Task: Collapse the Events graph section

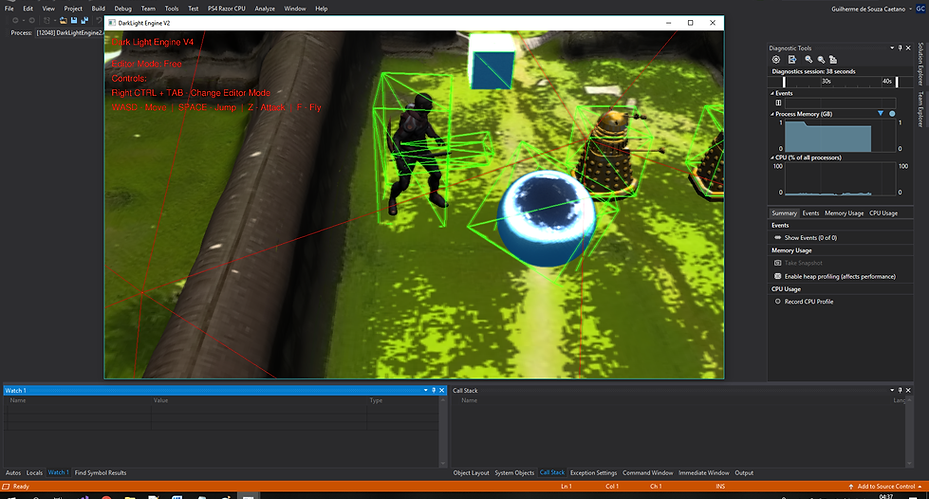Action: (x=772, y=93)
